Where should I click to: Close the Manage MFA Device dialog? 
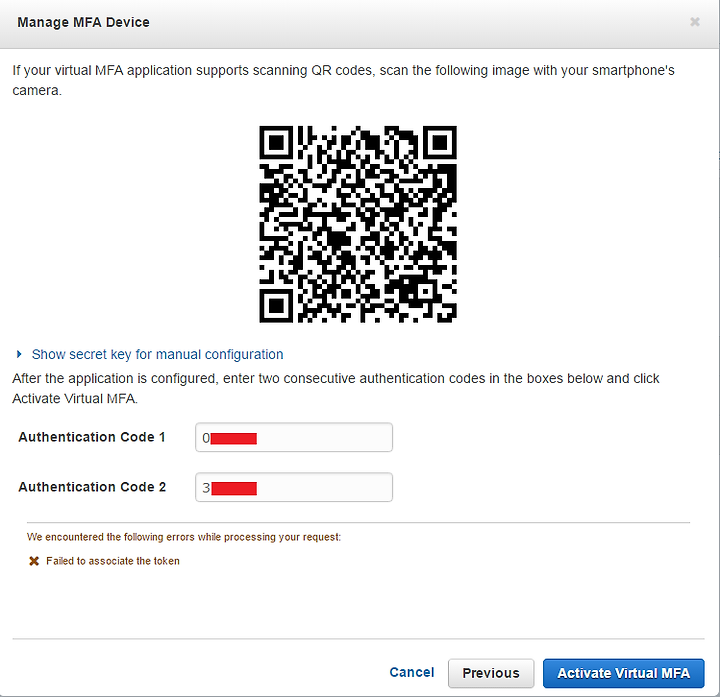(695, 22)
